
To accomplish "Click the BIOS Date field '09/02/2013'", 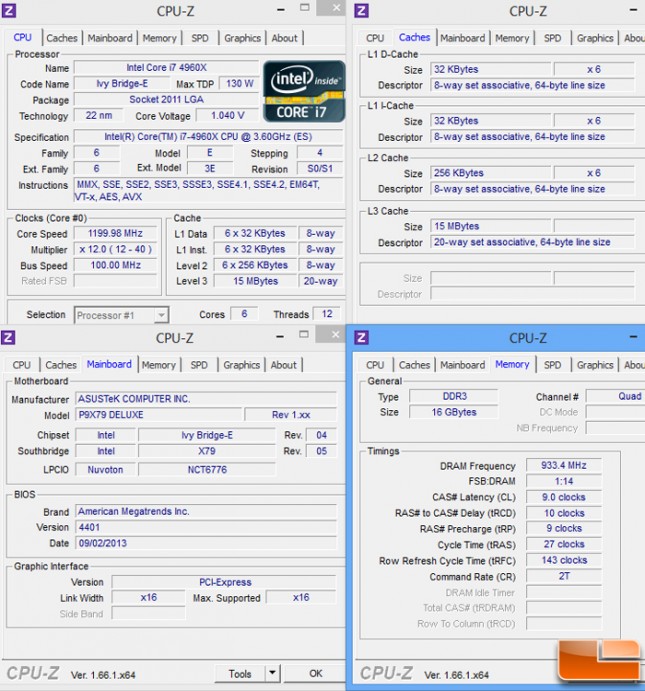I will (206, 543).
